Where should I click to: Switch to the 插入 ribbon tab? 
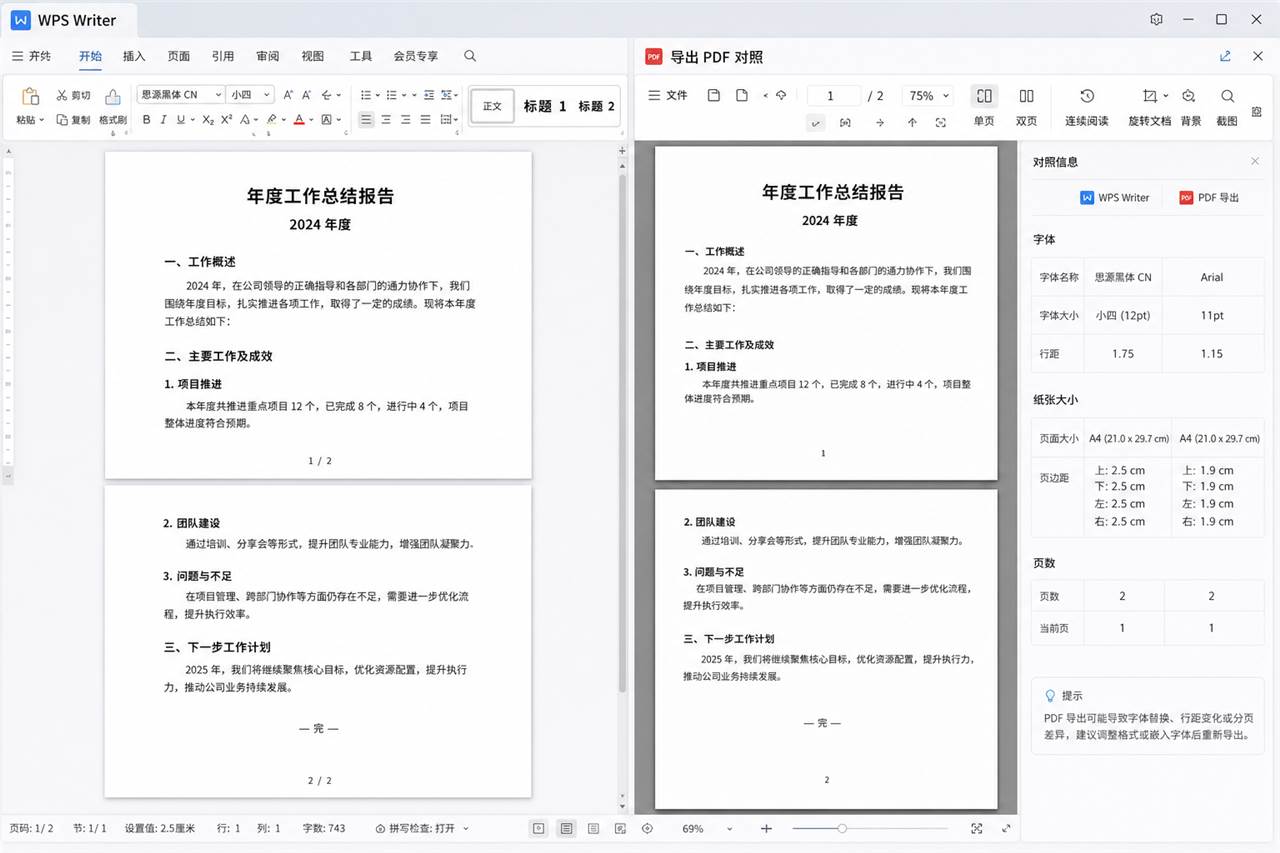pos(134,56)
